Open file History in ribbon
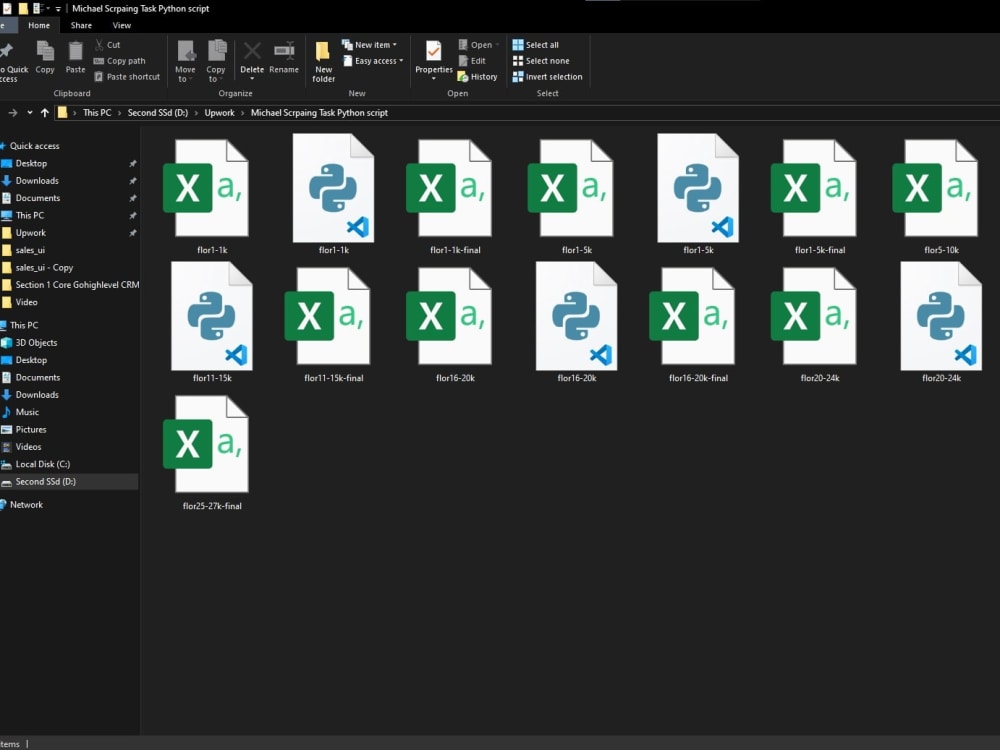The image size is (1000, 750). (x=477, y=77)
